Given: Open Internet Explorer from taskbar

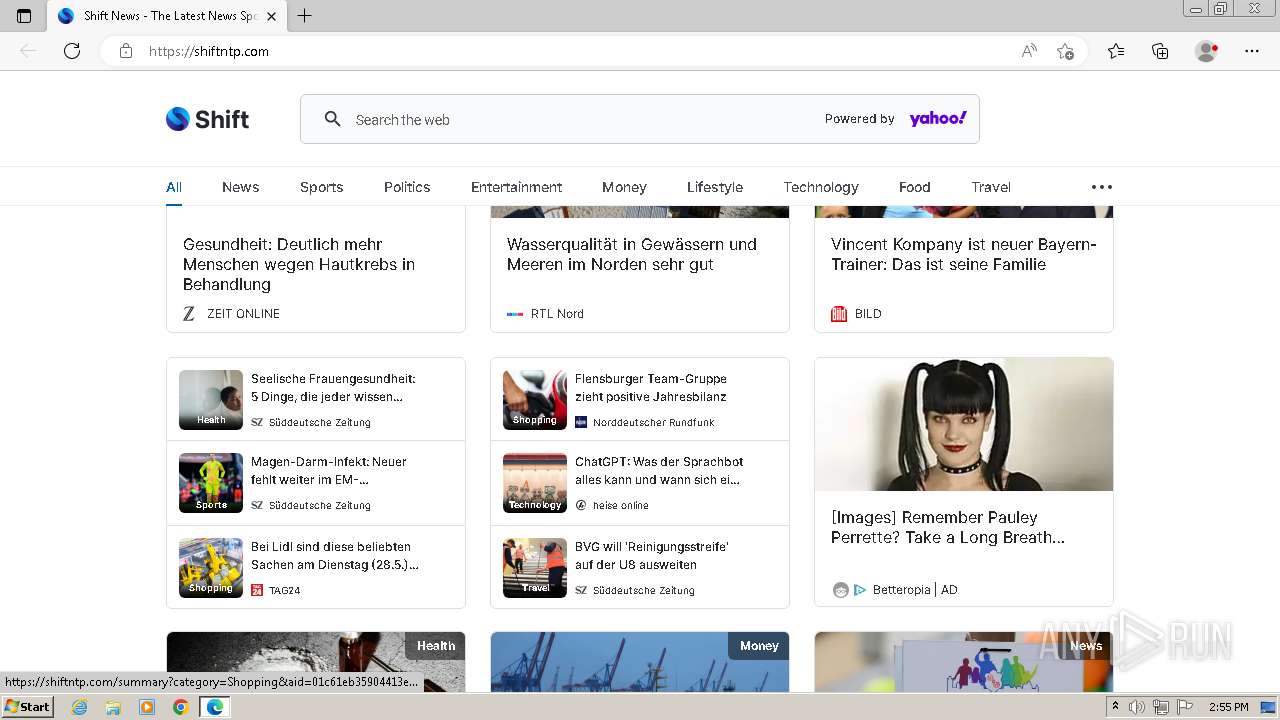Looking at the screenshot, I should click(x=80, y=707).
